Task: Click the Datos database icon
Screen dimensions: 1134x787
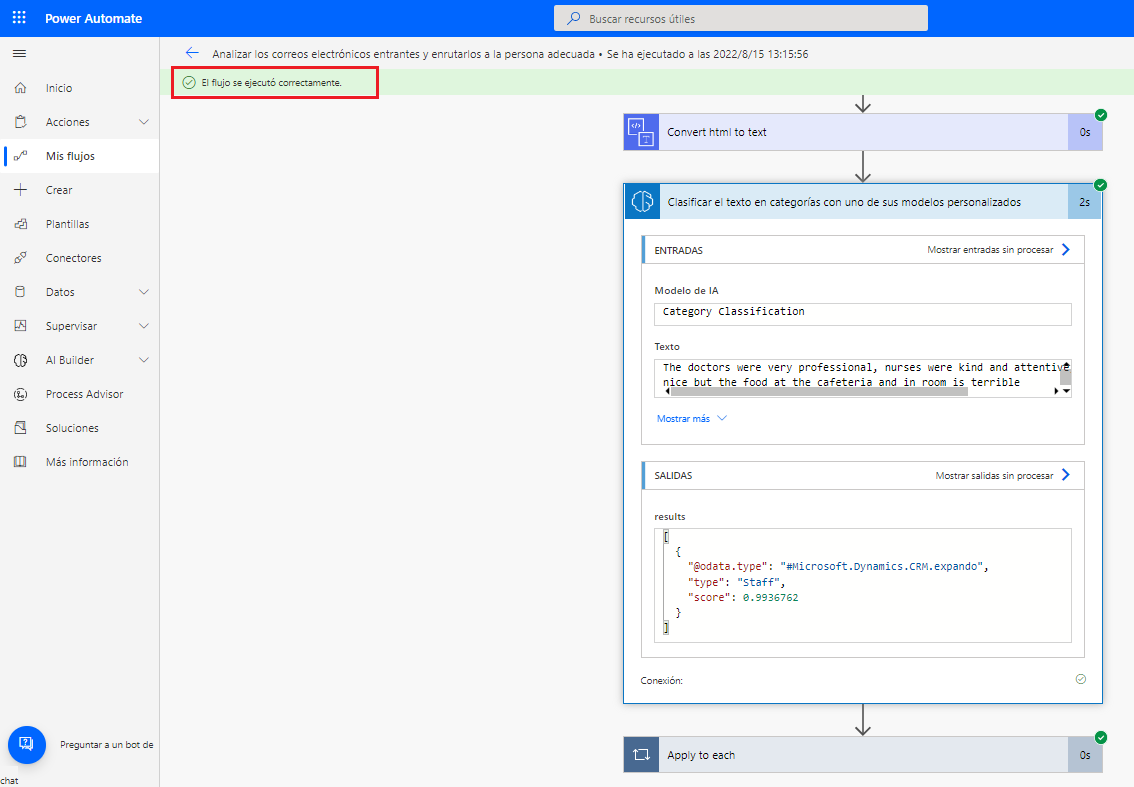Action: coord(20,292)
